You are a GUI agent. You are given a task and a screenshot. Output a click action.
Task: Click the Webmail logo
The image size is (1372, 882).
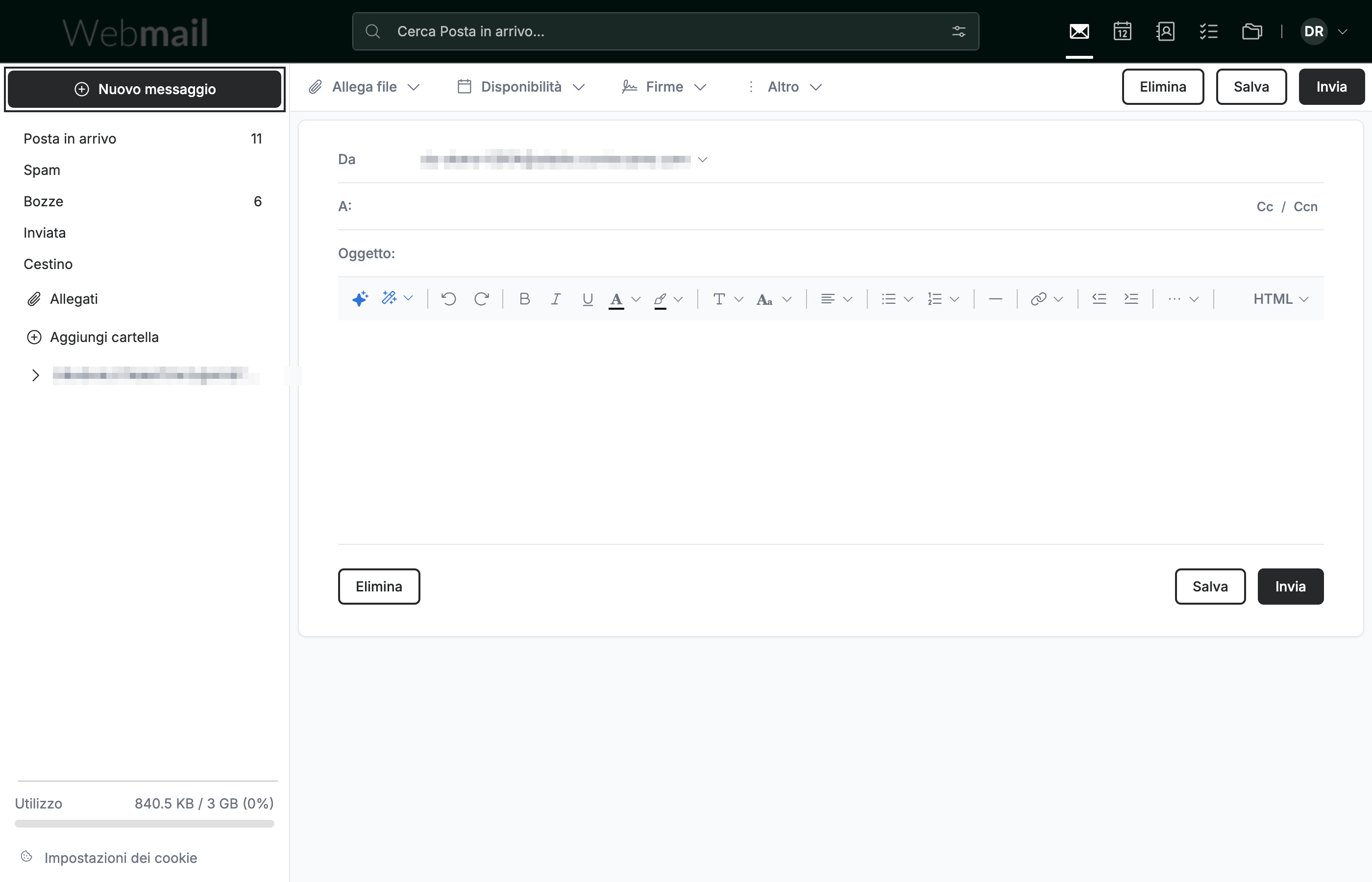135,33
